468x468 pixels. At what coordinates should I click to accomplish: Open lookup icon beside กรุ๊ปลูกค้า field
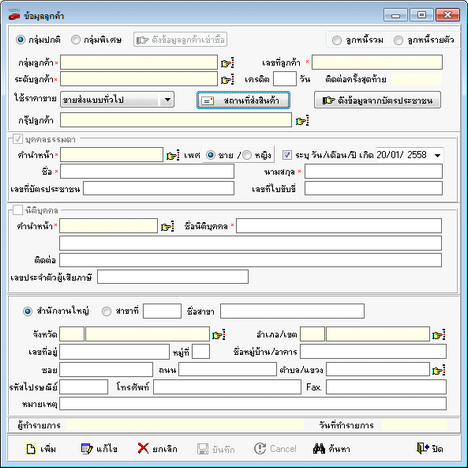point(302,120)
